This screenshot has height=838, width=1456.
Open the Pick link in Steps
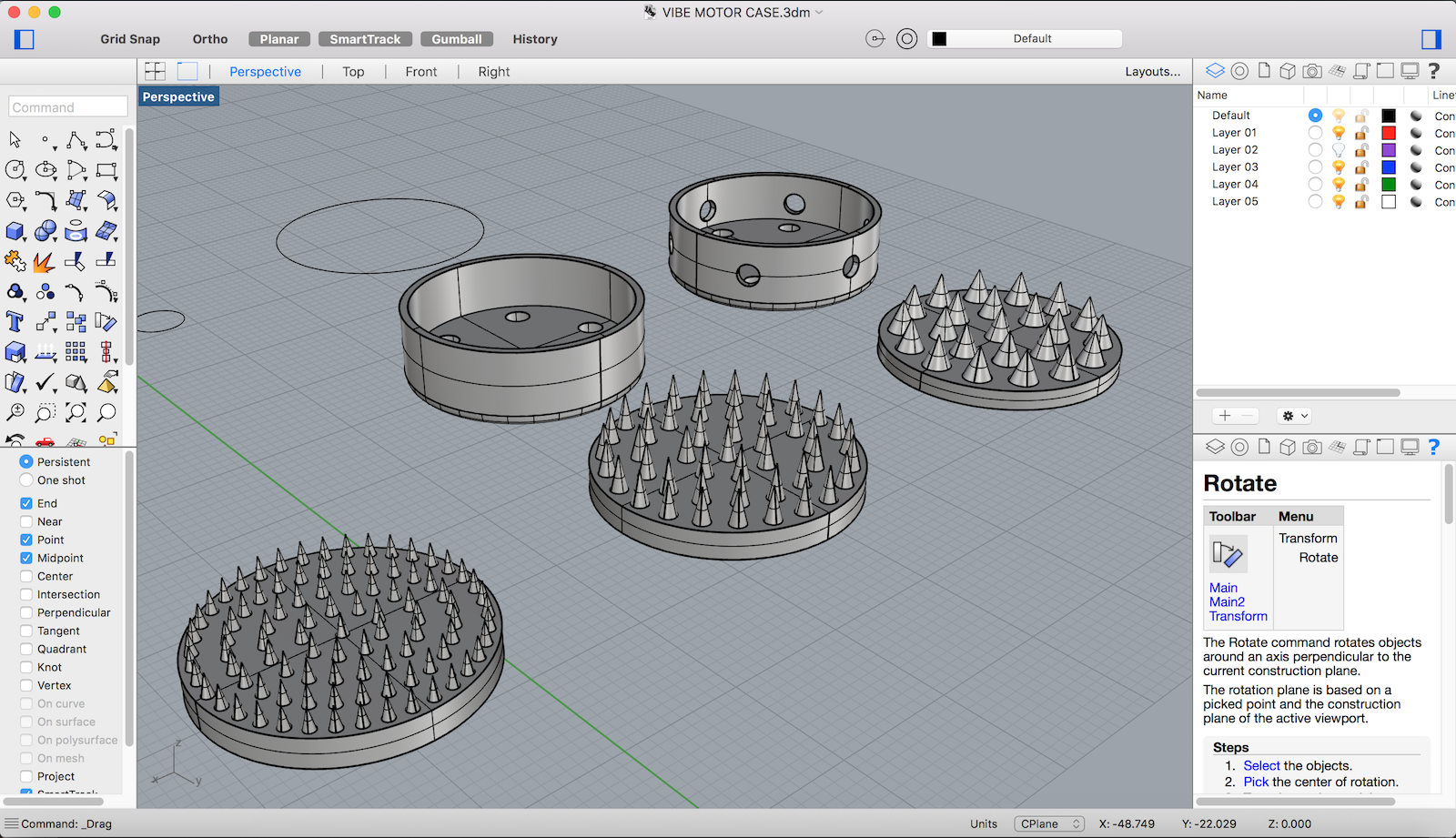pos(1256,782)
